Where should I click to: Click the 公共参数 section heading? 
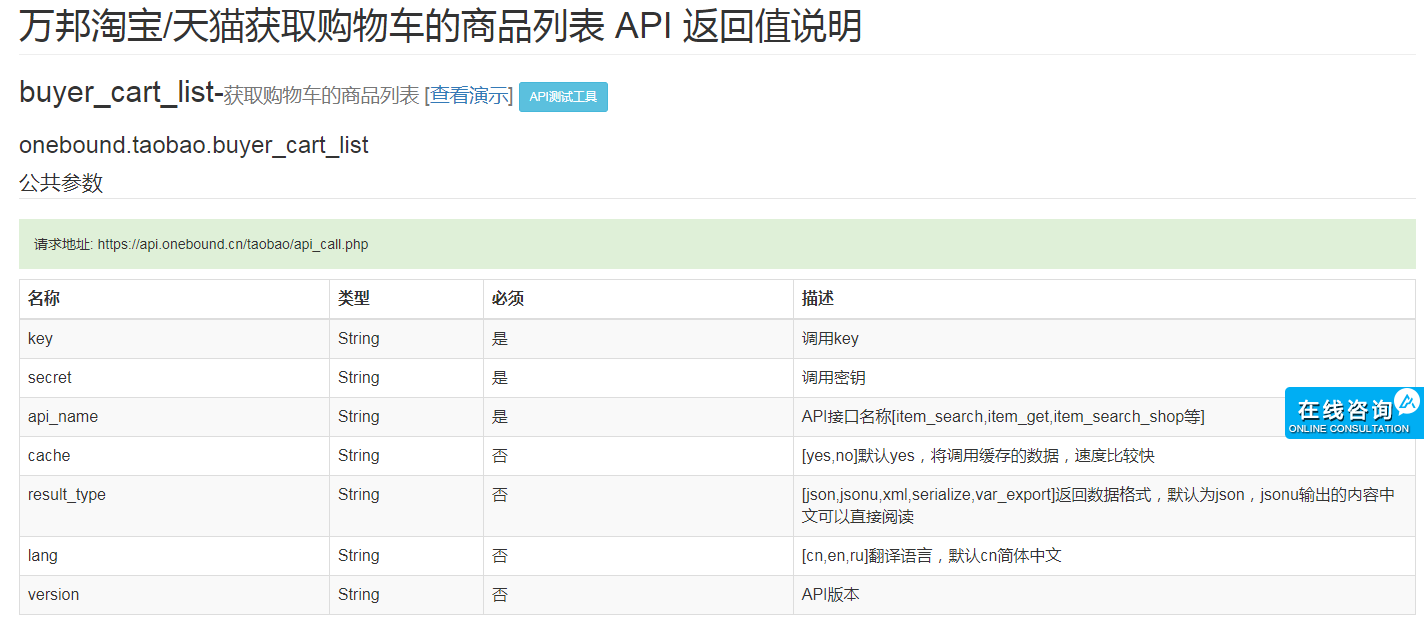tap(61, 183)
